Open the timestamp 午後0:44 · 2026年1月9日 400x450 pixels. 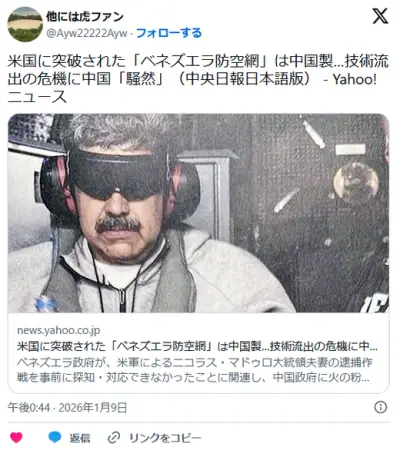click(x=67, y=407)
